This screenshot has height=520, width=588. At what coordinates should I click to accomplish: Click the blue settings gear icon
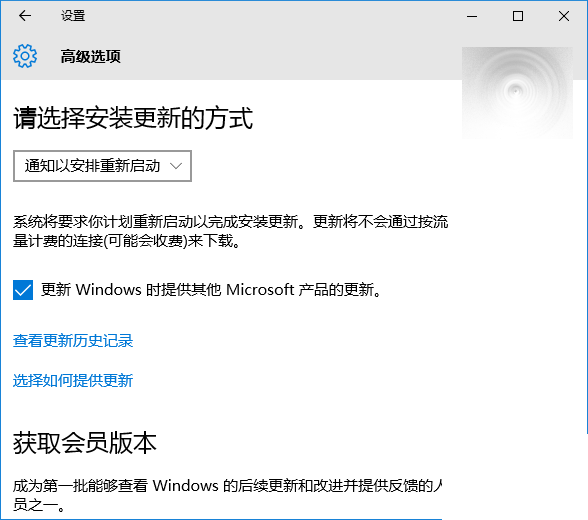25,56
